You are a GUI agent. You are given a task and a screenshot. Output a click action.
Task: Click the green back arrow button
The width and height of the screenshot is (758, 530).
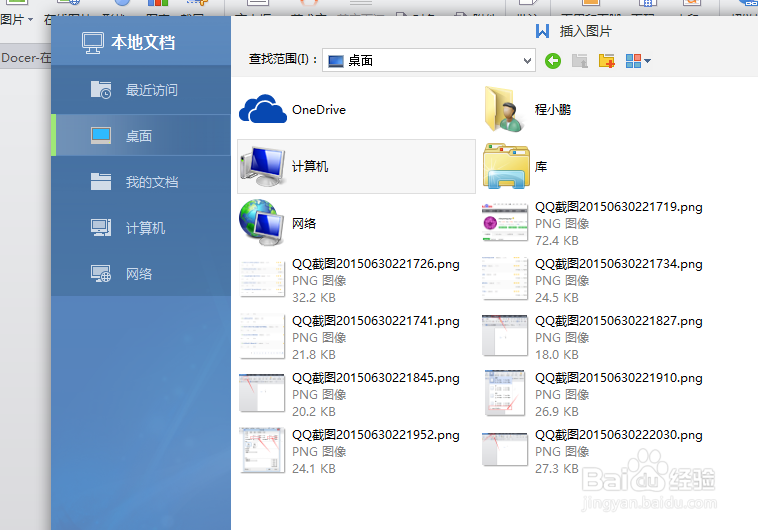pos(553,61)
